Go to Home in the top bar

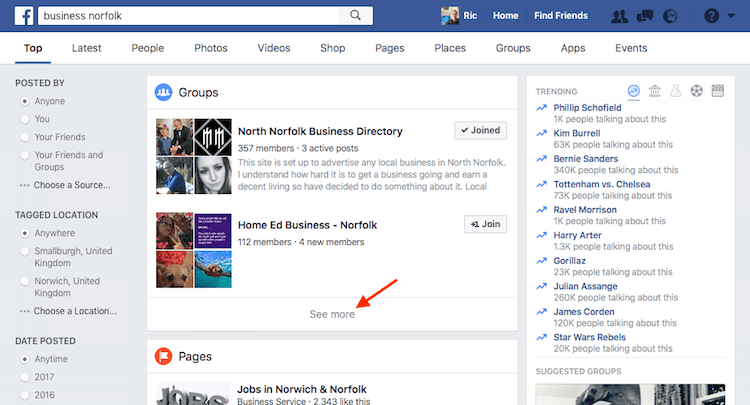point(506,16)
